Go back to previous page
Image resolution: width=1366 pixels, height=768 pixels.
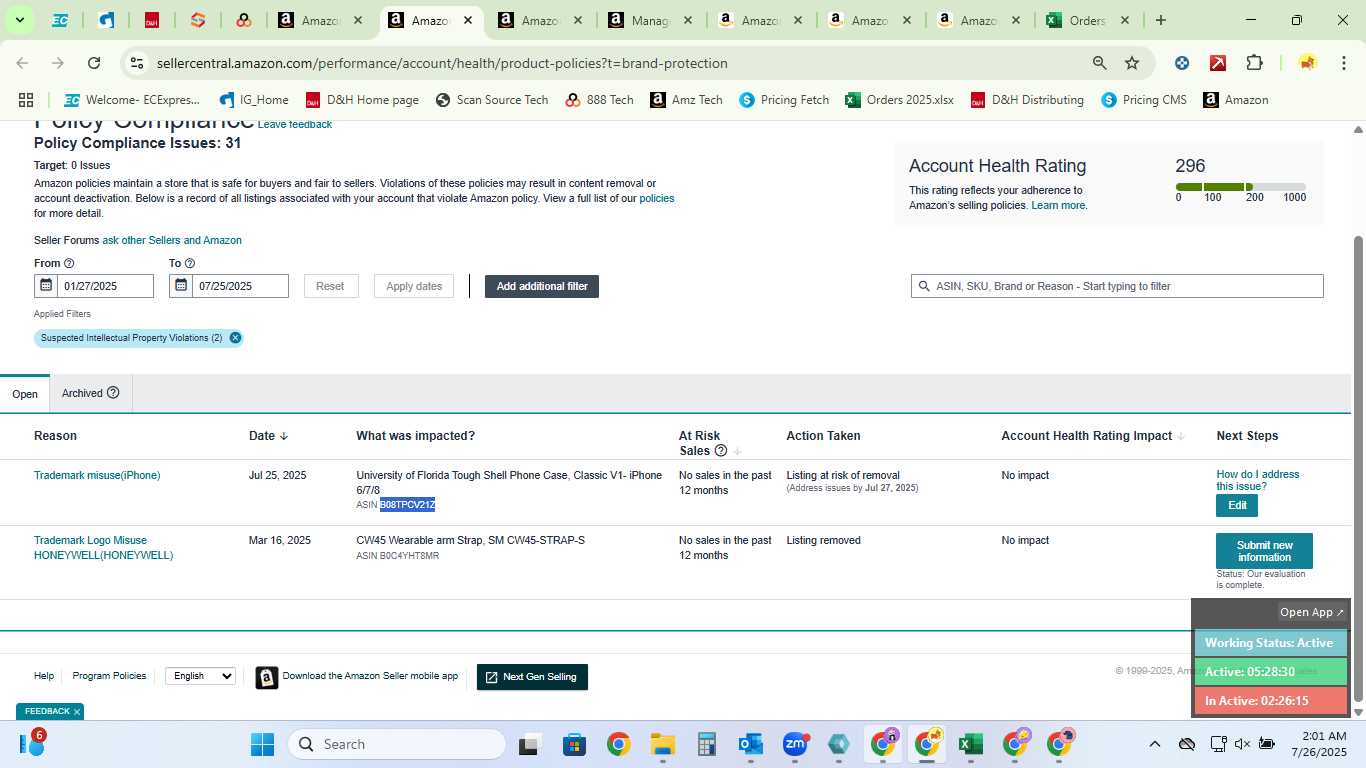[x=22, y=63]
